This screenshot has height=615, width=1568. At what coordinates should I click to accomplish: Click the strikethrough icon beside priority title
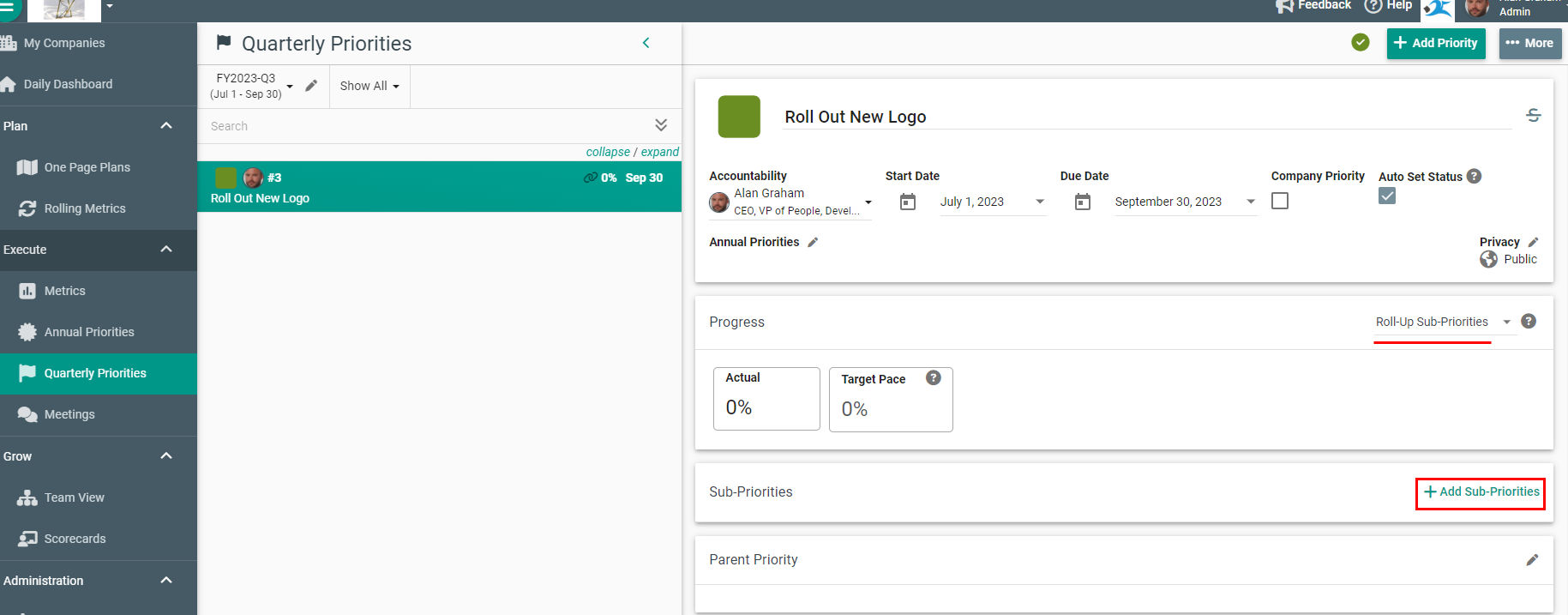pyautogui.click(x=1533, y=116)
